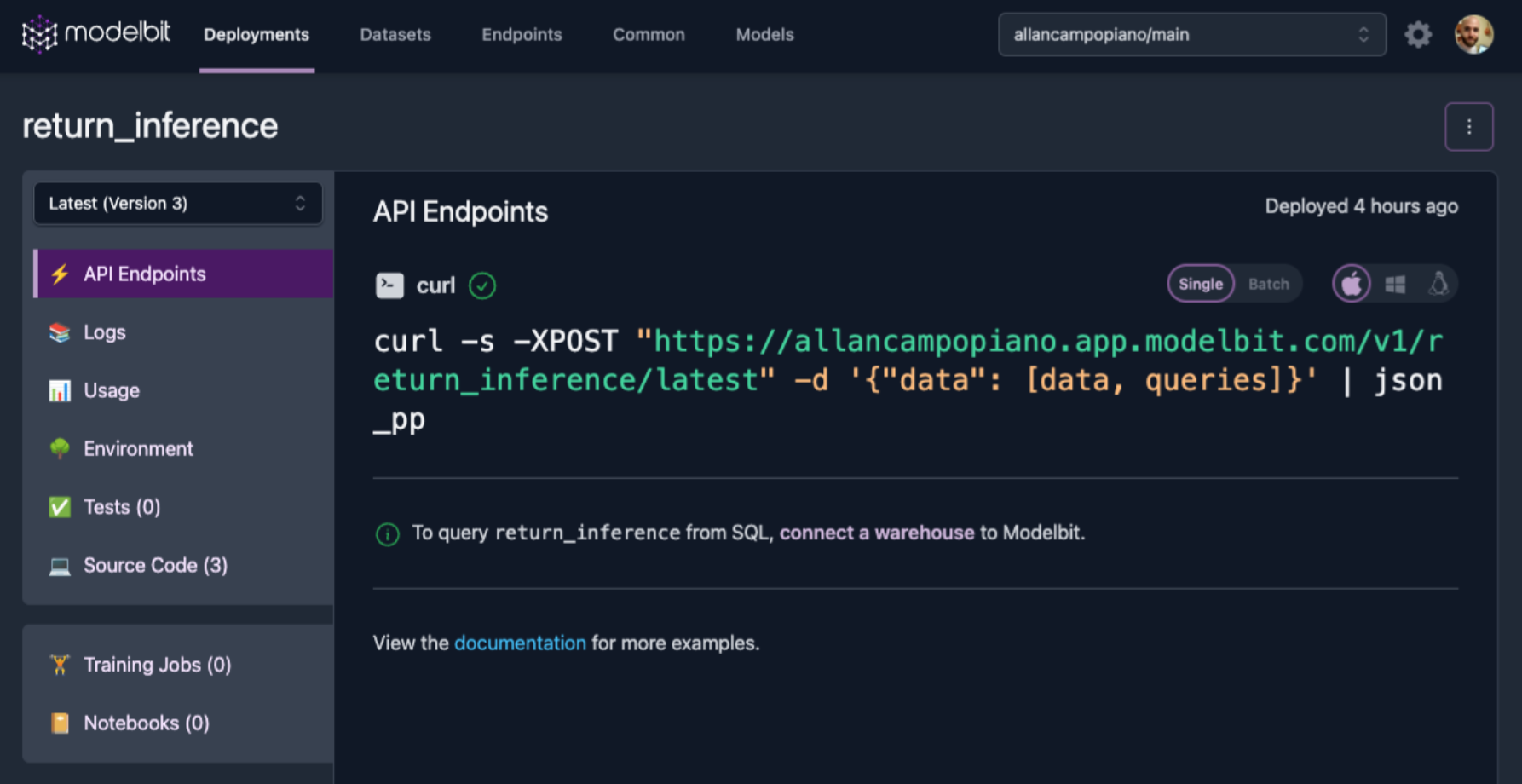Select API Endpoints in the sidebar

tap(183, 274)
